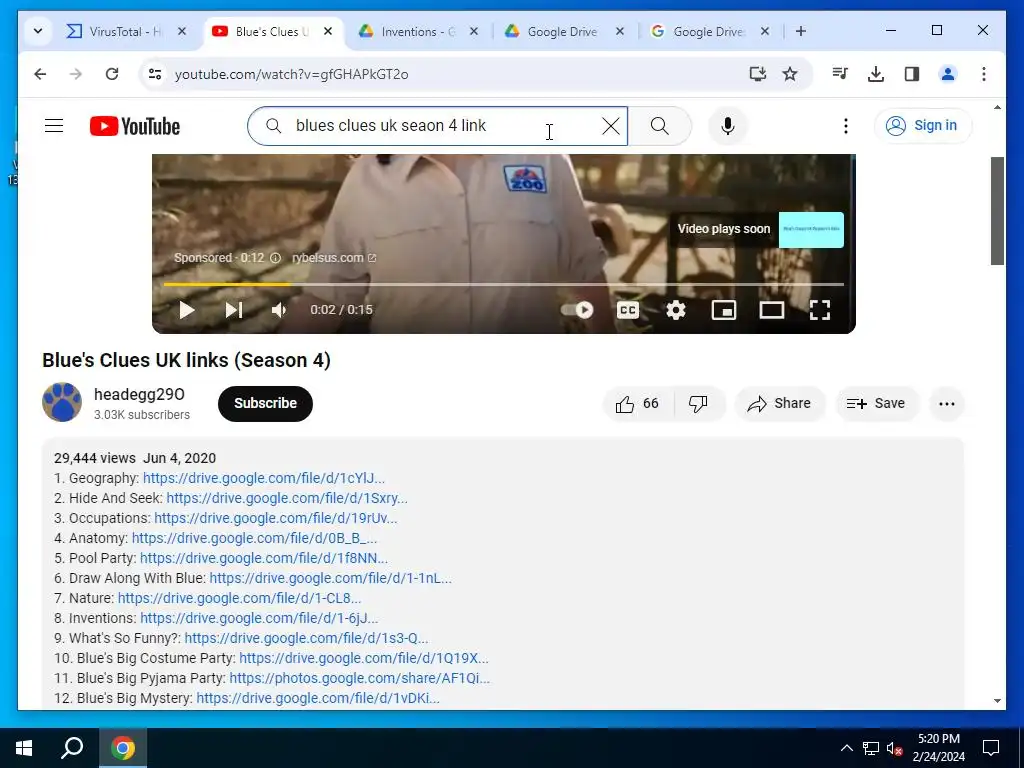Image resolution: width=1024 pixels, height=768 pixels.
Task: Open the Hide And Seek drive link
Action: [x=287, y=498]
